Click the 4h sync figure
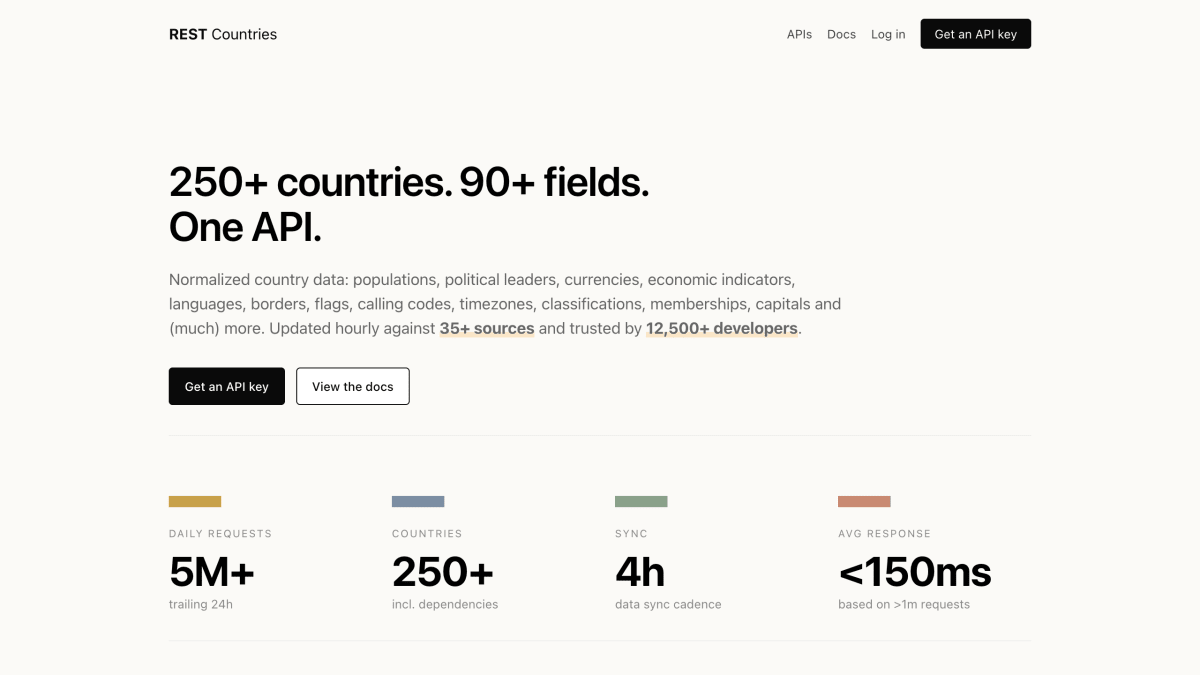The width and height of the screenshot is (1200, 675). pyautogui.click(x=640, y=572)
